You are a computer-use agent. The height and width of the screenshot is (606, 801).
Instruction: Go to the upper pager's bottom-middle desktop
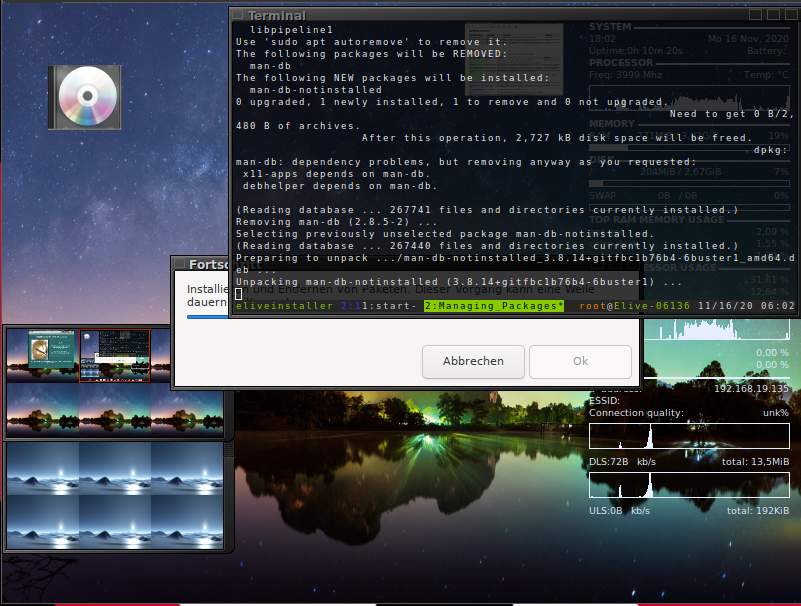pos(115,410)
